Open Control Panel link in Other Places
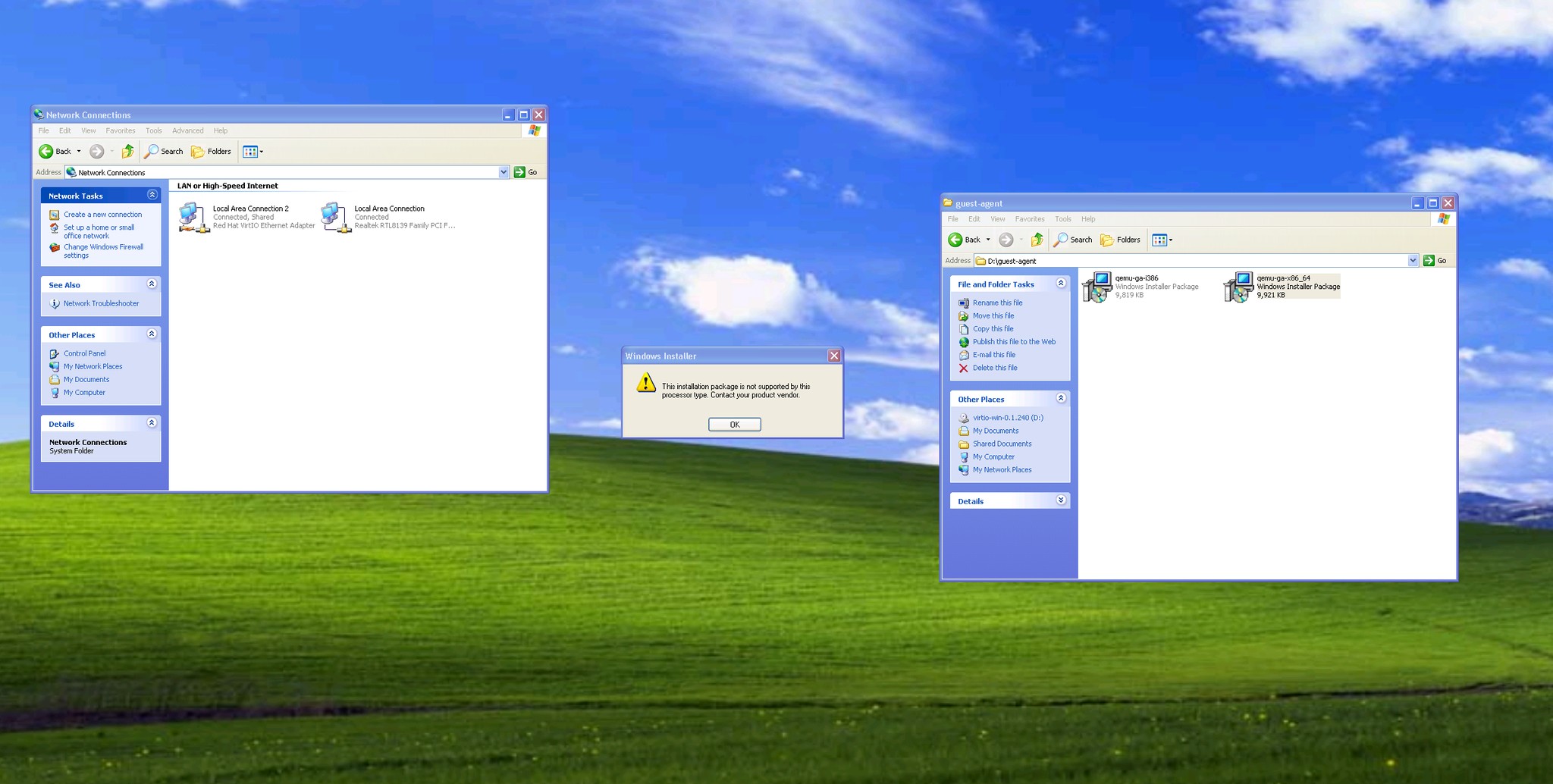 point(84,353)
